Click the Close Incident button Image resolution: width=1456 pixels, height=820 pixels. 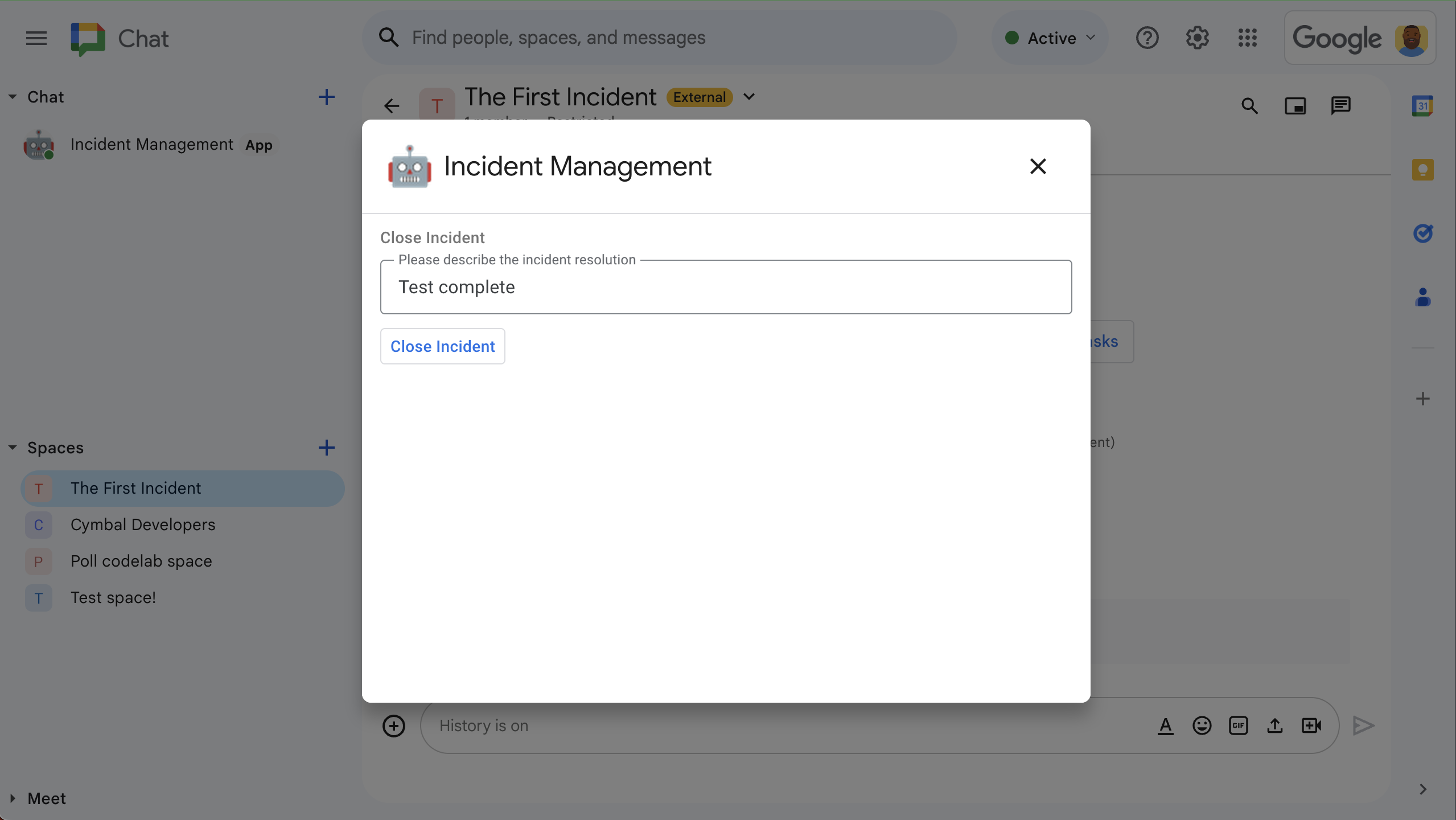[x=443, y=346]
